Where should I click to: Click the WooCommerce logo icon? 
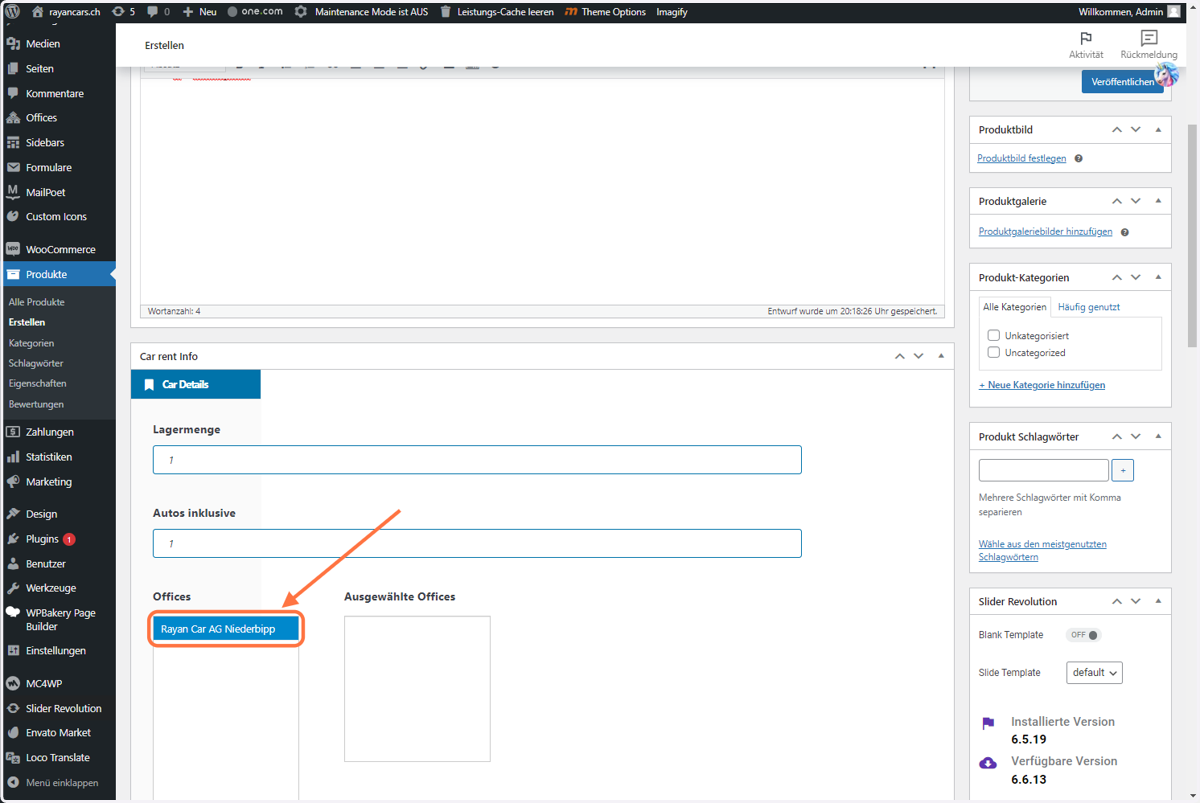(x=13, y=249)
